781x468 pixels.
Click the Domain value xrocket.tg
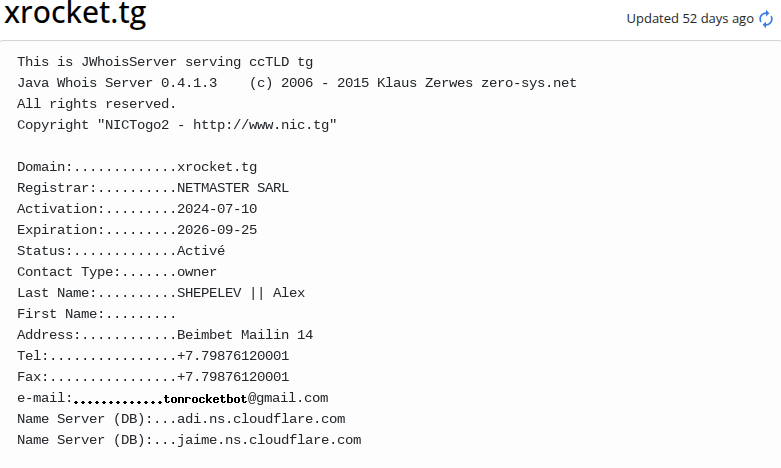click(x=217, y=167)
